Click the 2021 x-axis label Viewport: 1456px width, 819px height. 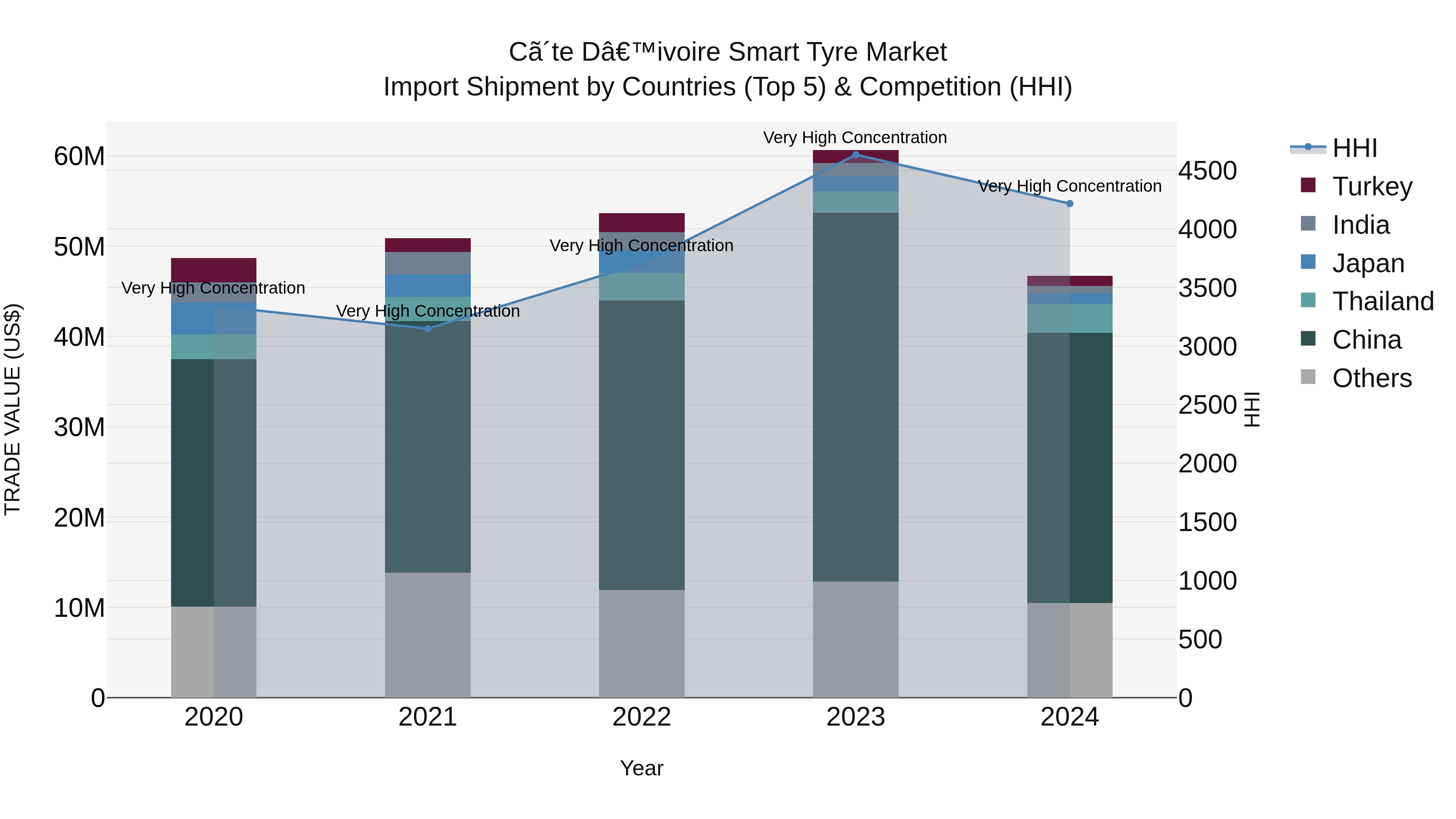[x=428, y=717]
